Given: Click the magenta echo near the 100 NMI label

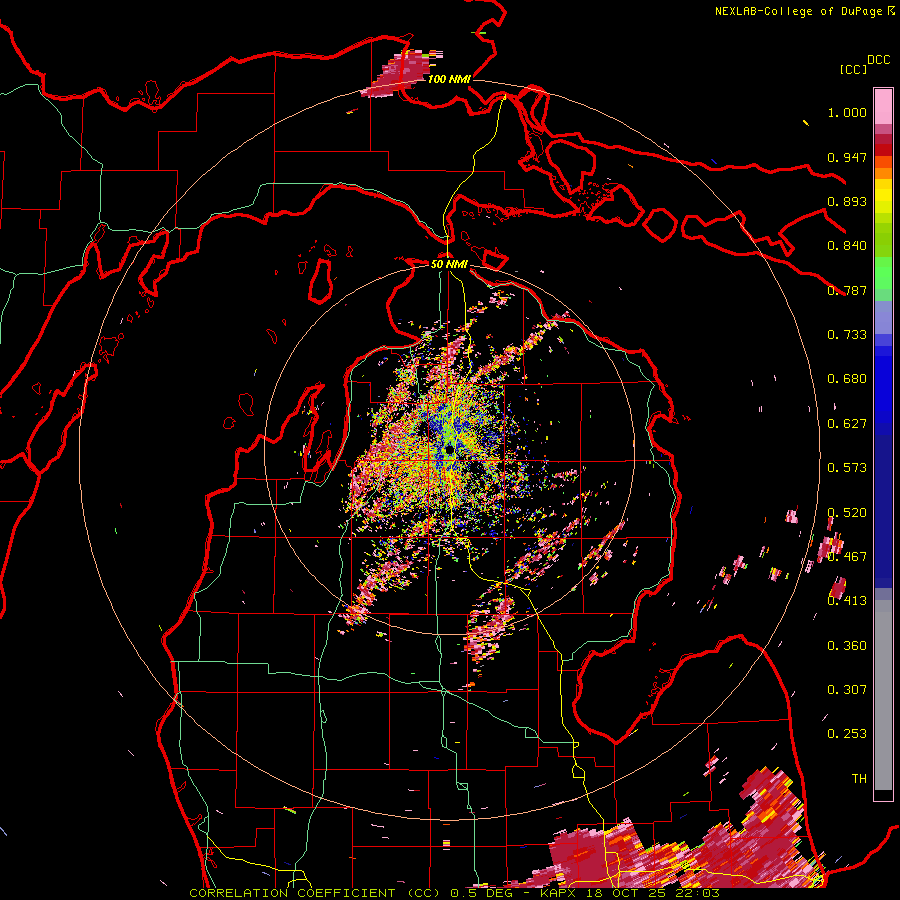Looking at the screenshot, I should point(402,73).
